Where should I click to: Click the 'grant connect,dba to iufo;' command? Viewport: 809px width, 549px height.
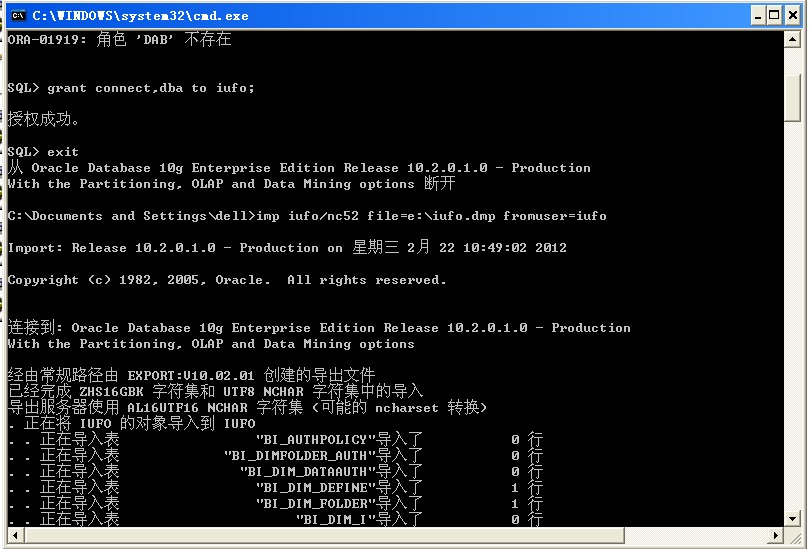click(x=151, y=88)
